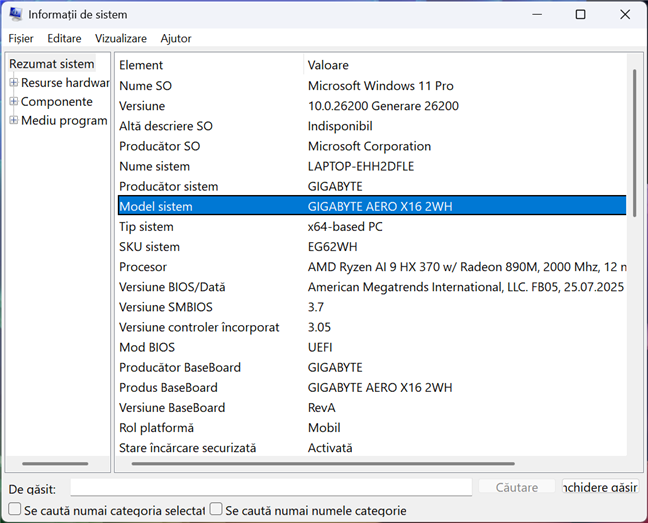The width and height of the screenshot is (648, 523).
Task: Click the value x64-based PC
Action: click(x=345, y=226)
